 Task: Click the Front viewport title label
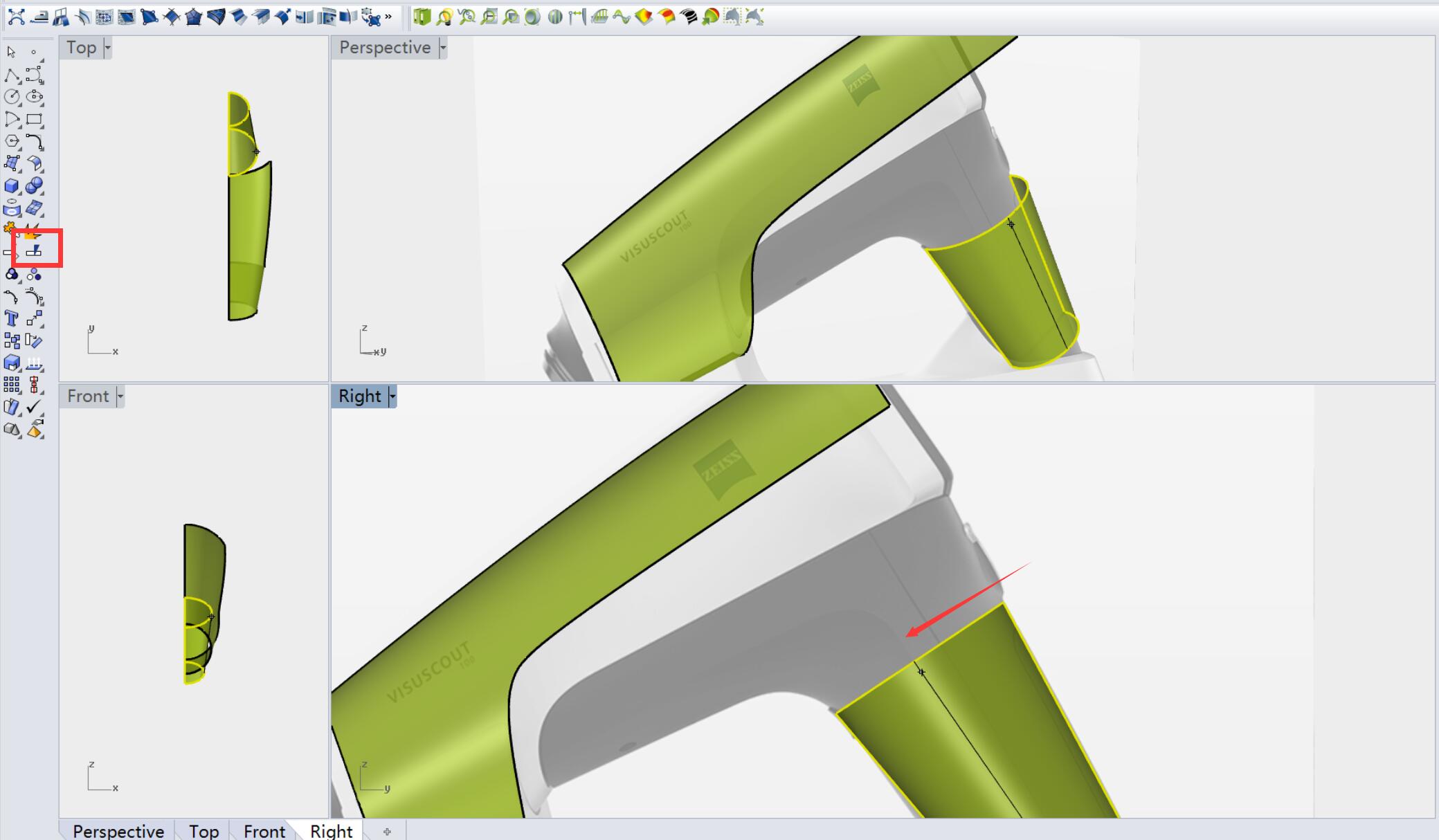click(88, 396)
